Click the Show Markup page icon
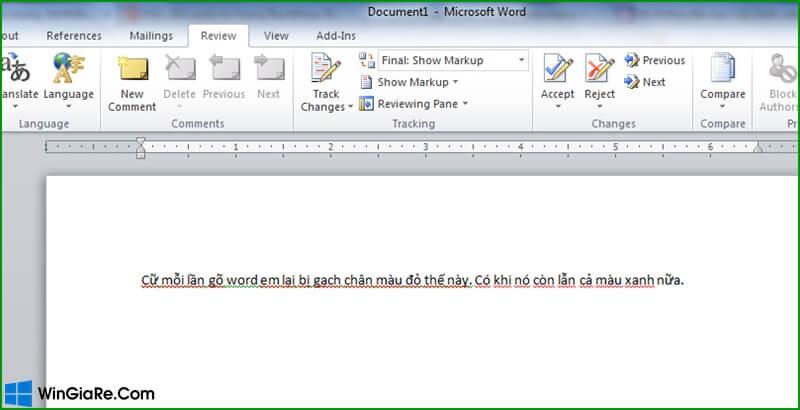The width and height of the screenshot is (800, 410). tap(366, 82)
